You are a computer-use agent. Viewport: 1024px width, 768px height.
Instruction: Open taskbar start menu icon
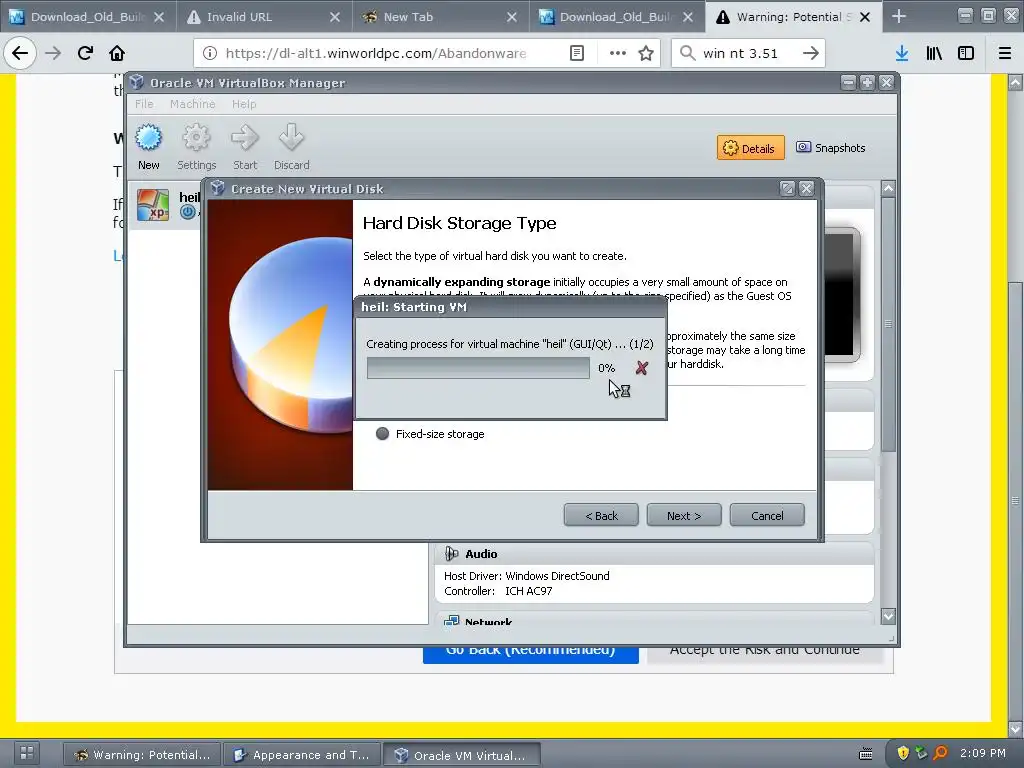pyautogui.click(x=27, y=753)
